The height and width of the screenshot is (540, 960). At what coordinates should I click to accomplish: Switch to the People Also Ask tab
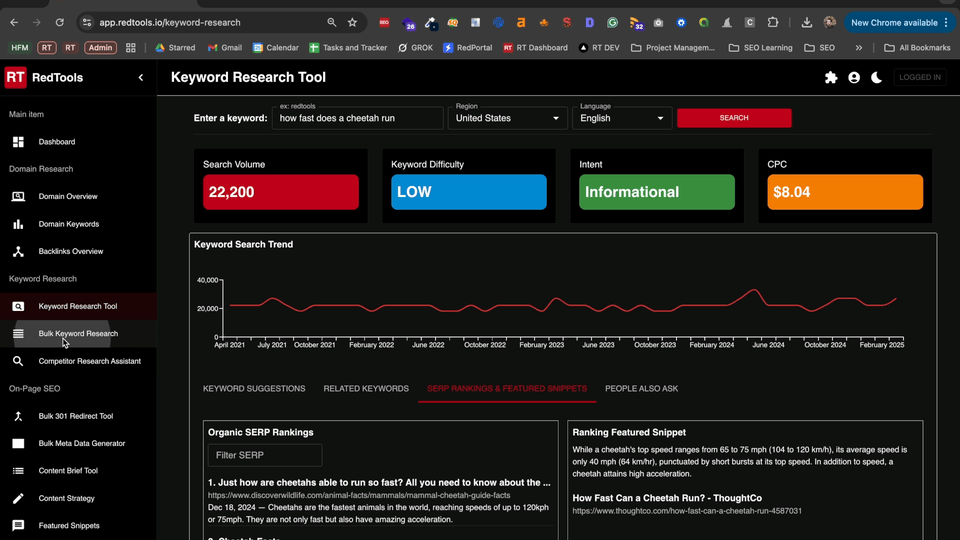coord(641,388)
